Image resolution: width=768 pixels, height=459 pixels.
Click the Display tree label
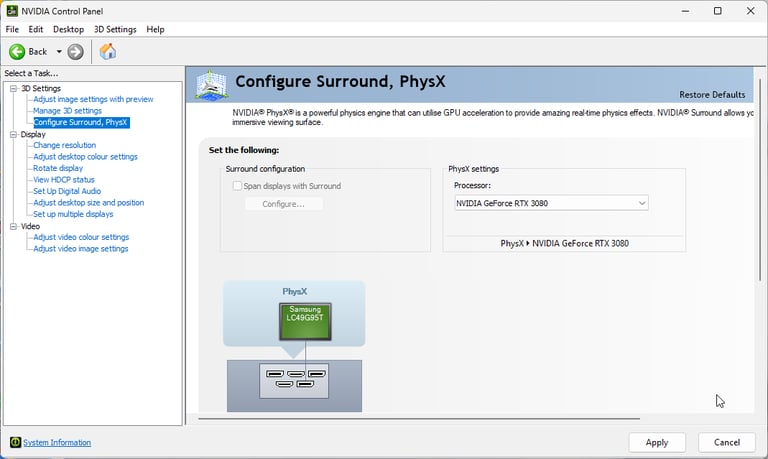pos(33,134)
